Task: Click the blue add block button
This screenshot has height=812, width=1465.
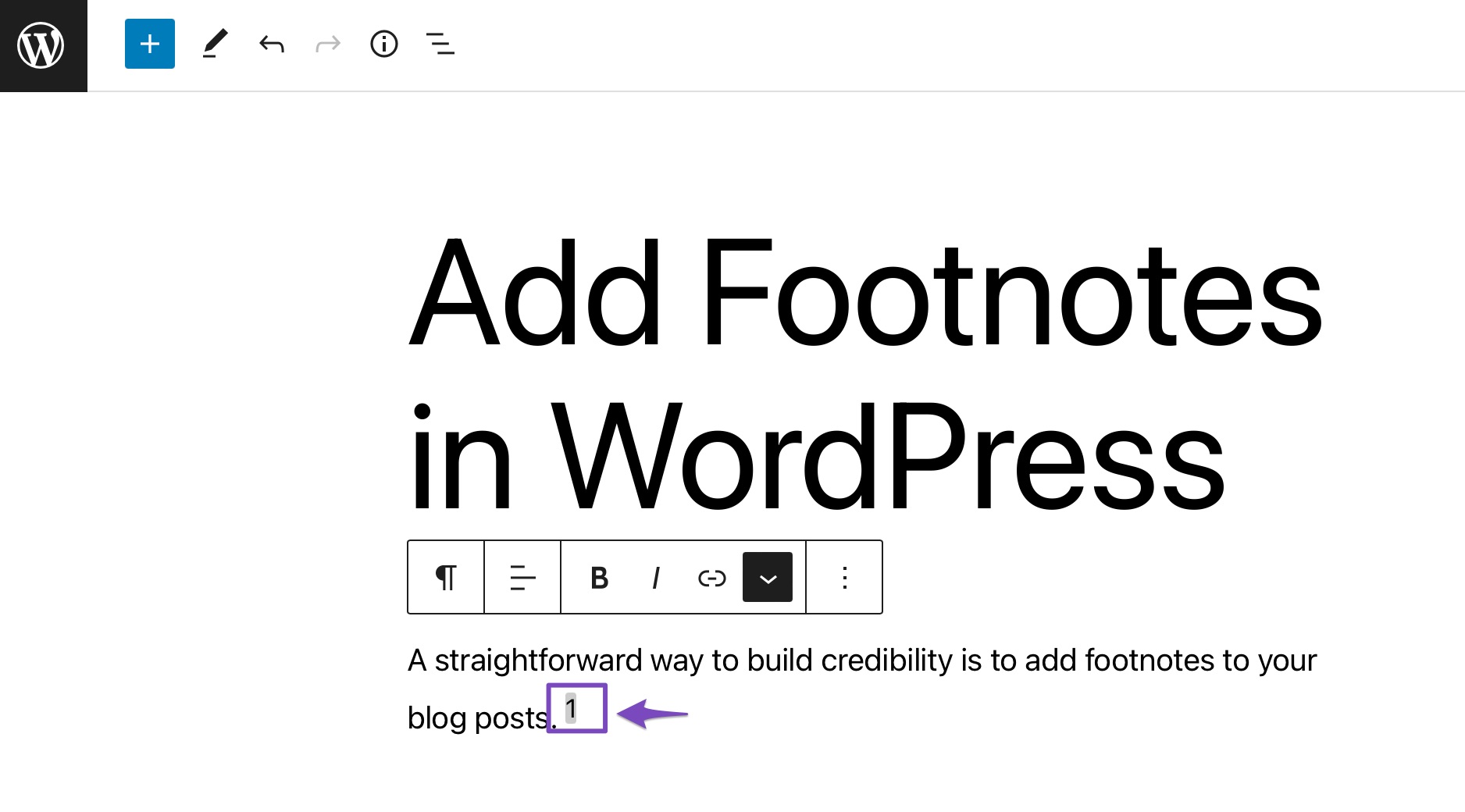Action: tap(150, 44)
